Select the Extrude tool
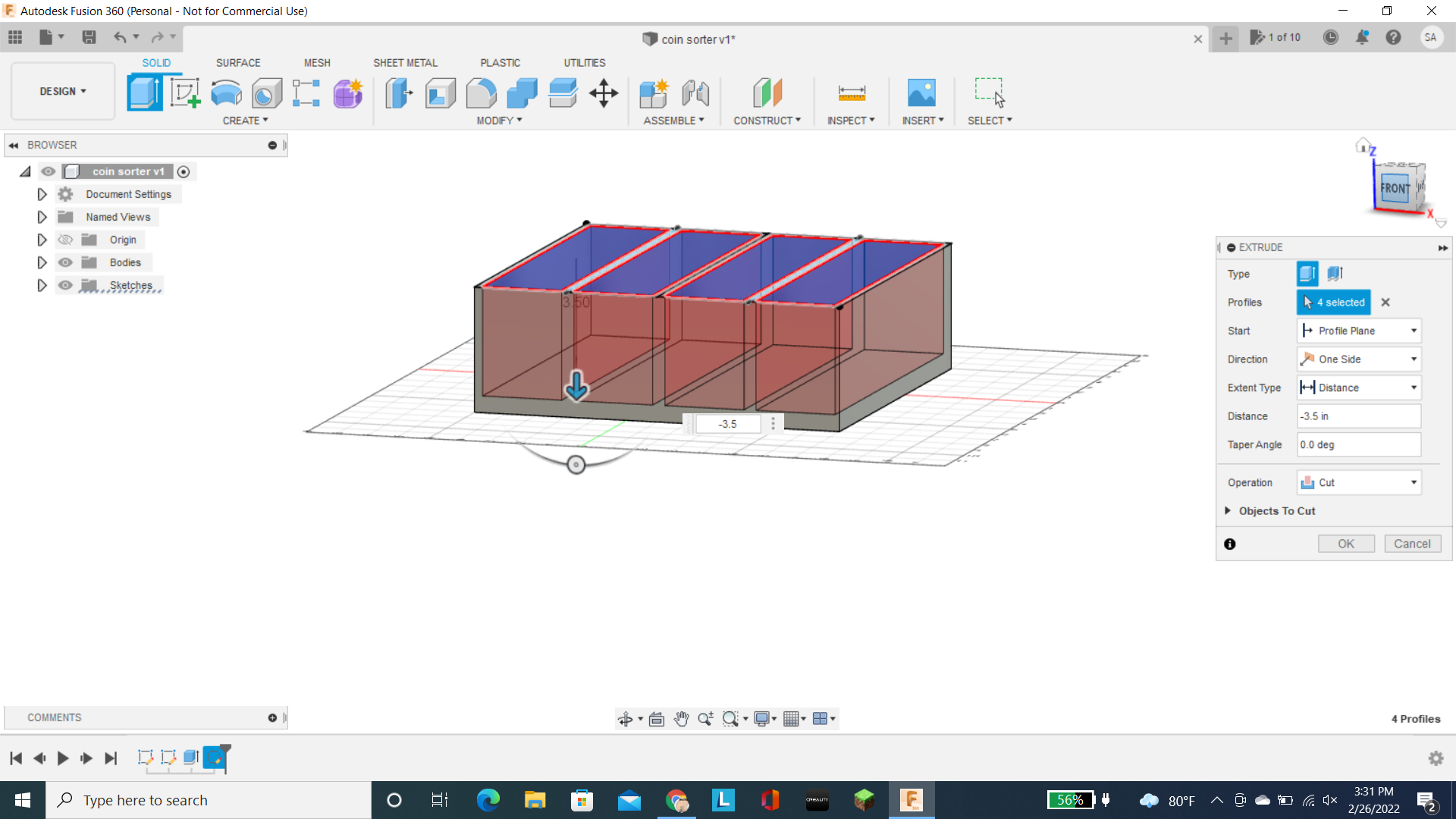Screen dimensions: 1456x819 143,92
